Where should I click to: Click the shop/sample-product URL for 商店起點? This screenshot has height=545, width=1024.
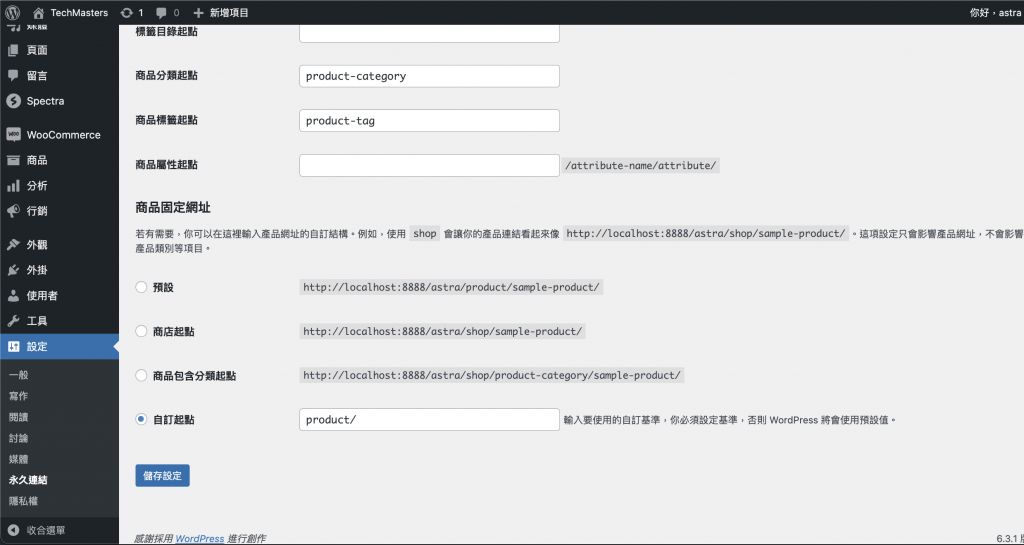point(442,332)
